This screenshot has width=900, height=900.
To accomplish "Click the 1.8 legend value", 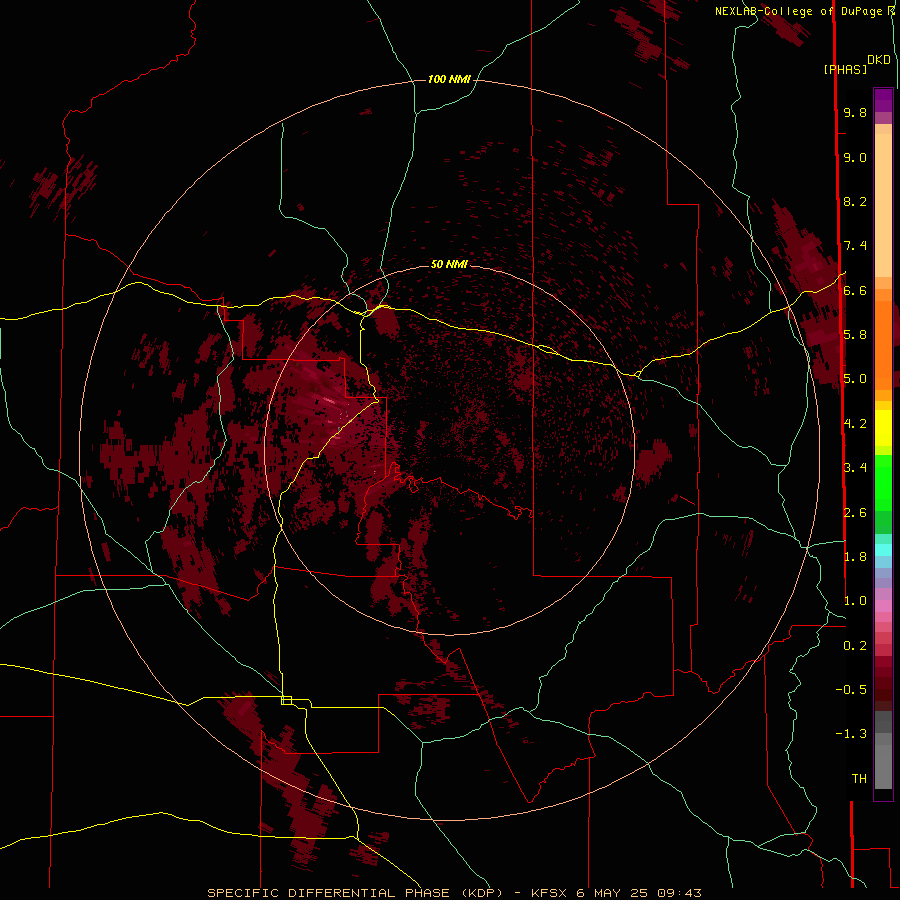I will click(x=855, y=557).
